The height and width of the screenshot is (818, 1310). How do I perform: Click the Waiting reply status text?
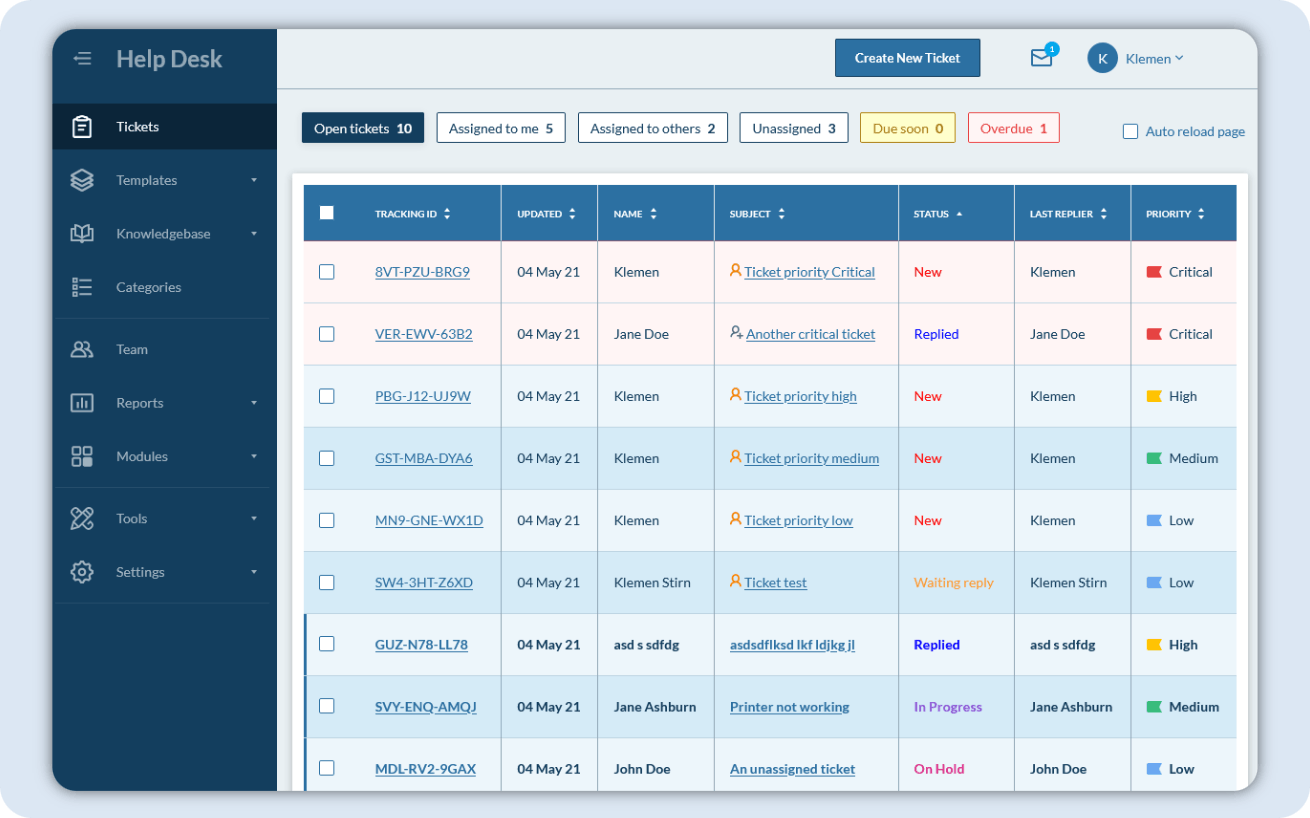(x=954, y=582)
